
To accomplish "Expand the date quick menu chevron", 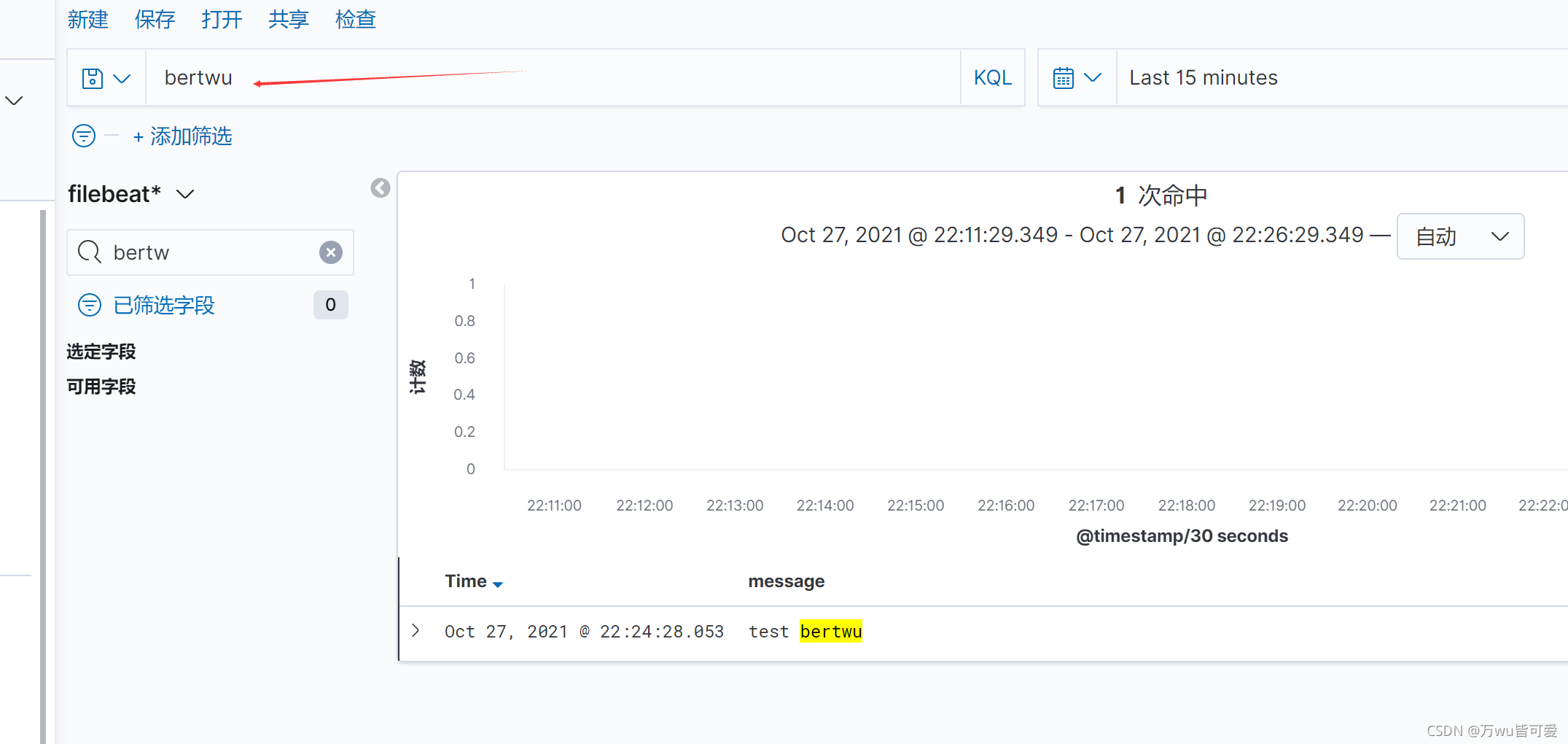I will pos(1093,77).
